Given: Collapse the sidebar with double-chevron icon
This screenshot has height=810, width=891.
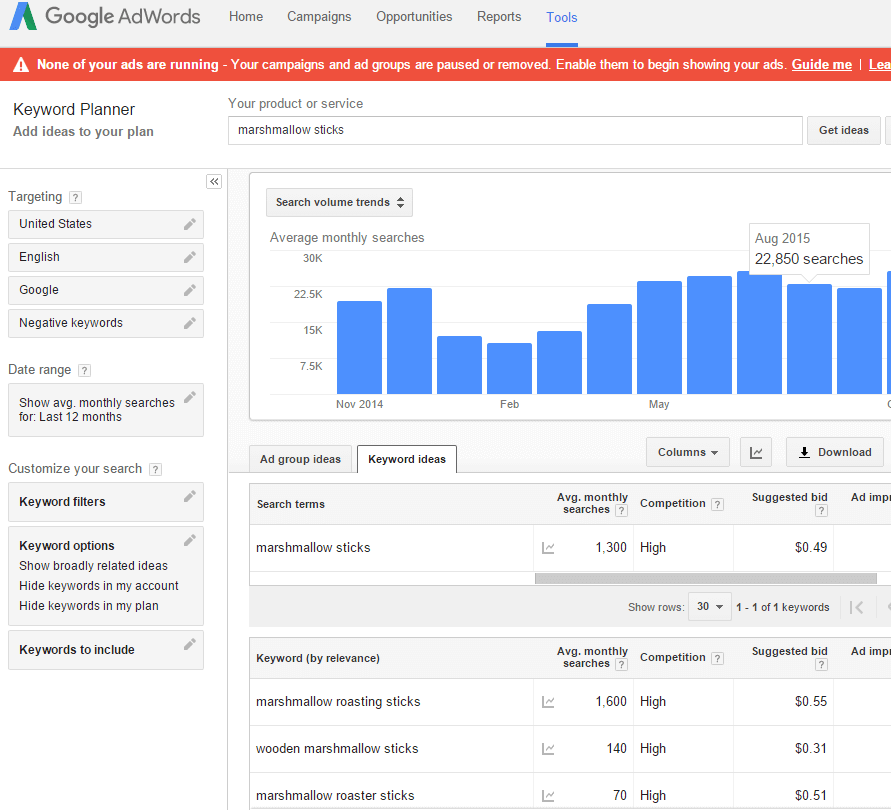Looking at the screenshot, I should pyautogui.click(x=214, y=181).
